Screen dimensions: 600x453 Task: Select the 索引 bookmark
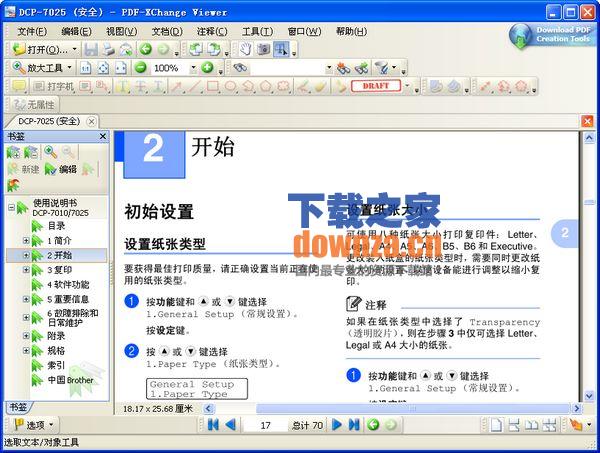click(56, 365)
